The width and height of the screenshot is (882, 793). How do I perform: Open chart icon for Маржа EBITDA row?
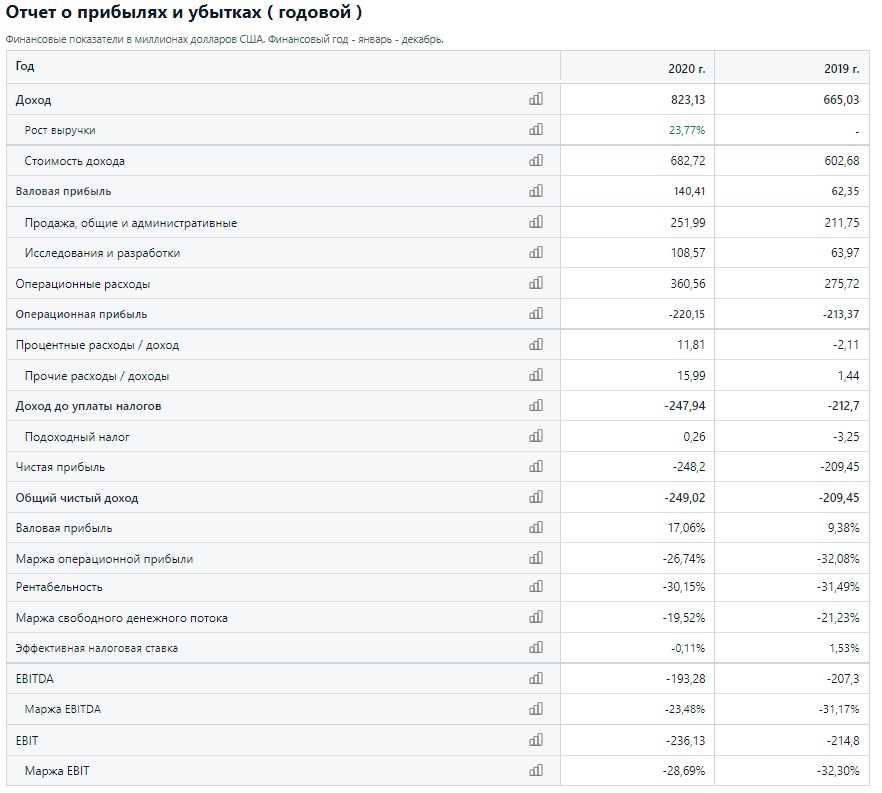[536, 709]
